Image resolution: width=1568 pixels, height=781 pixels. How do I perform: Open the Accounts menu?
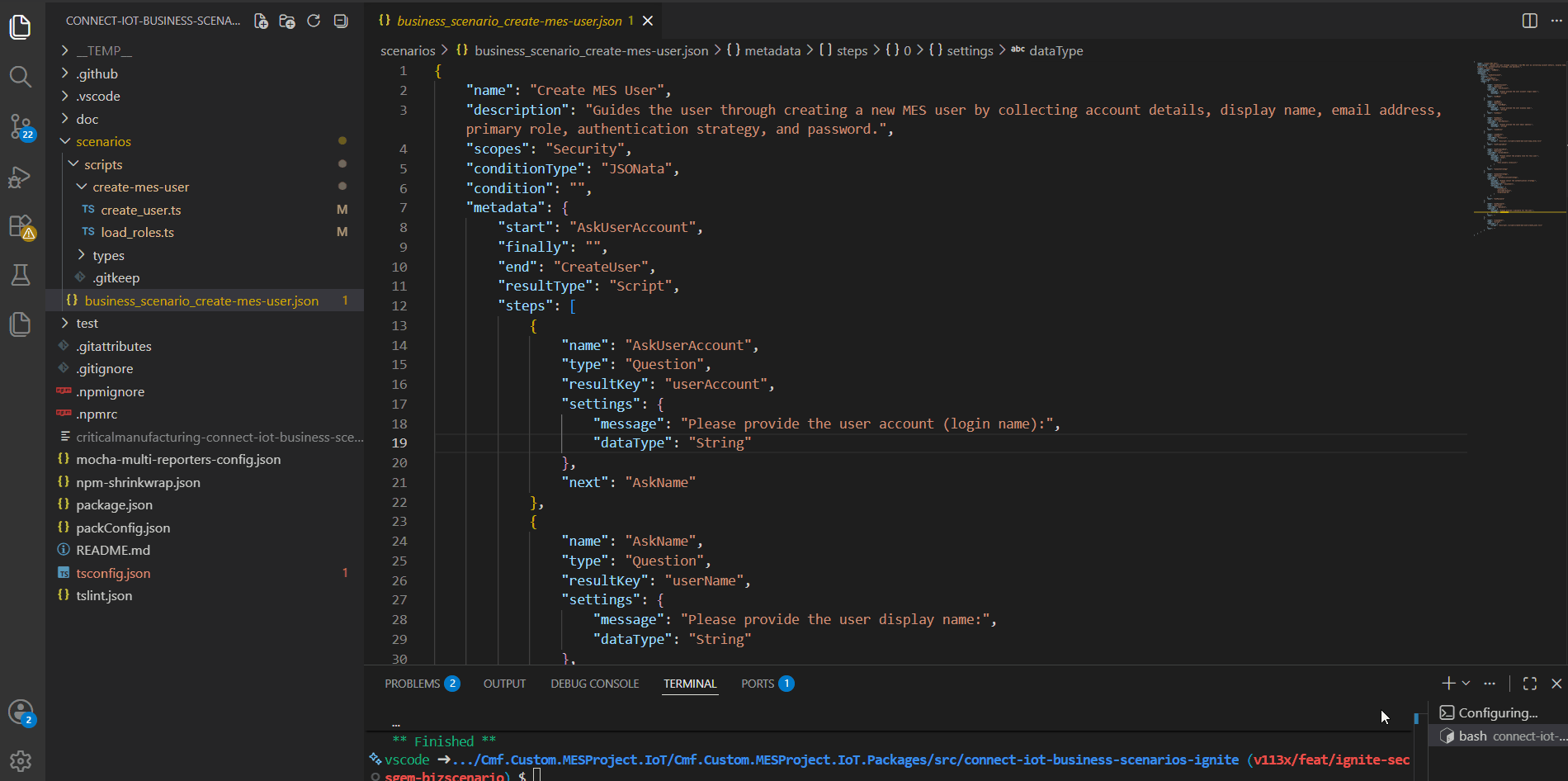pos(21,712)
